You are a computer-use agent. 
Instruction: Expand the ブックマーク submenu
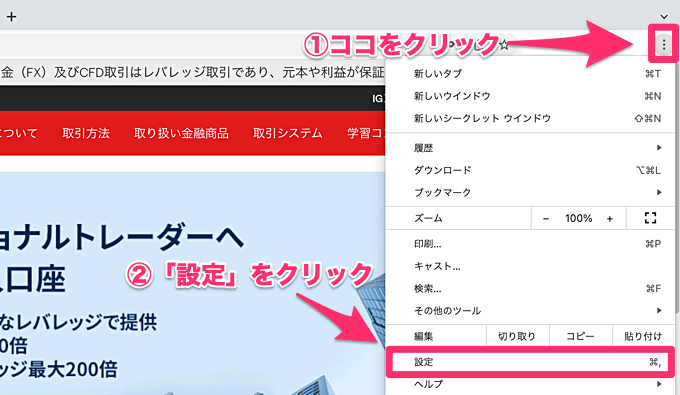[530, 192]
